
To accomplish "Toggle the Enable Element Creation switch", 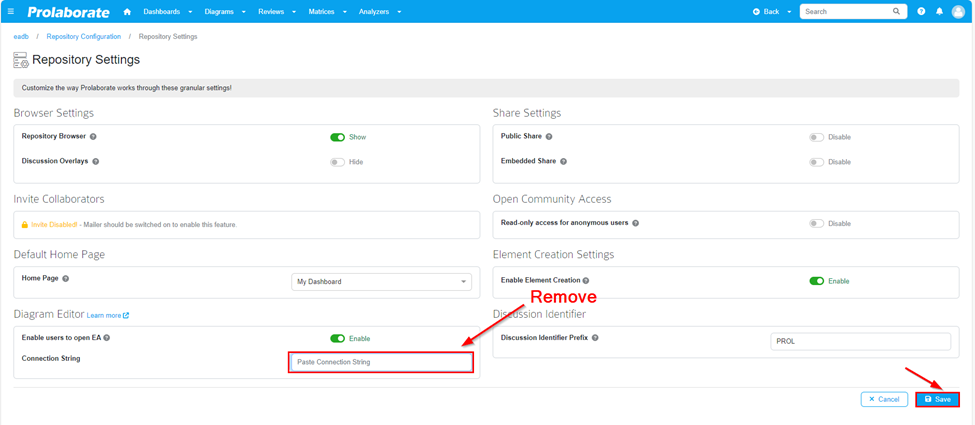I will point(816,281).
